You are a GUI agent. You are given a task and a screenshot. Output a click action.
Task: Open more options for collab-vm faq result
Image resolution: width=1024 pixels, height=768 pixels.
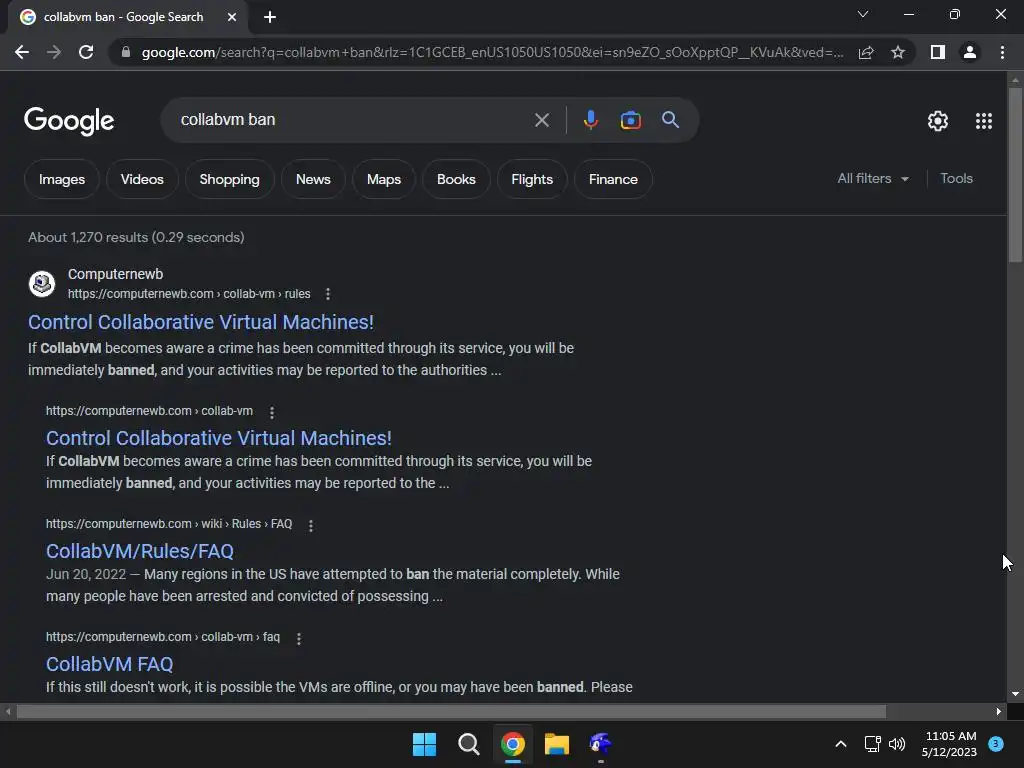click(298, 638)
